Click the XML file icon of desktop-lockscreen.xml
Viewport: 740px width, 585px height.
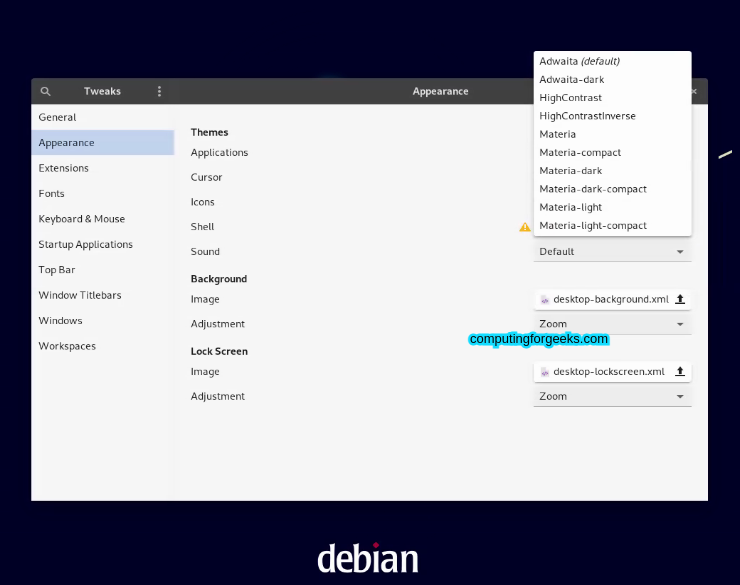point(545,372)
